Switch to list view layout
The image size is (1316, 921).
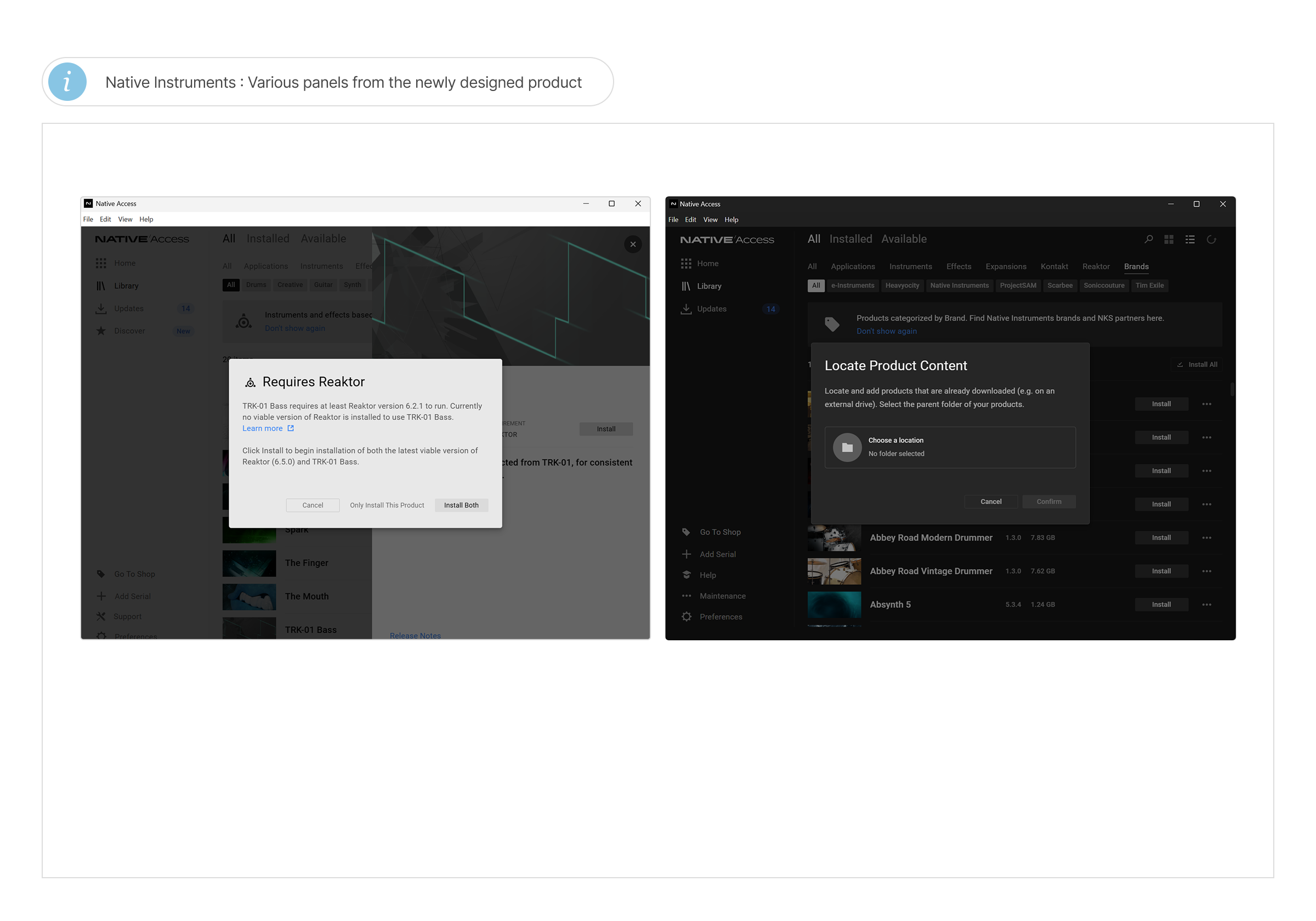click(1190, 239)
